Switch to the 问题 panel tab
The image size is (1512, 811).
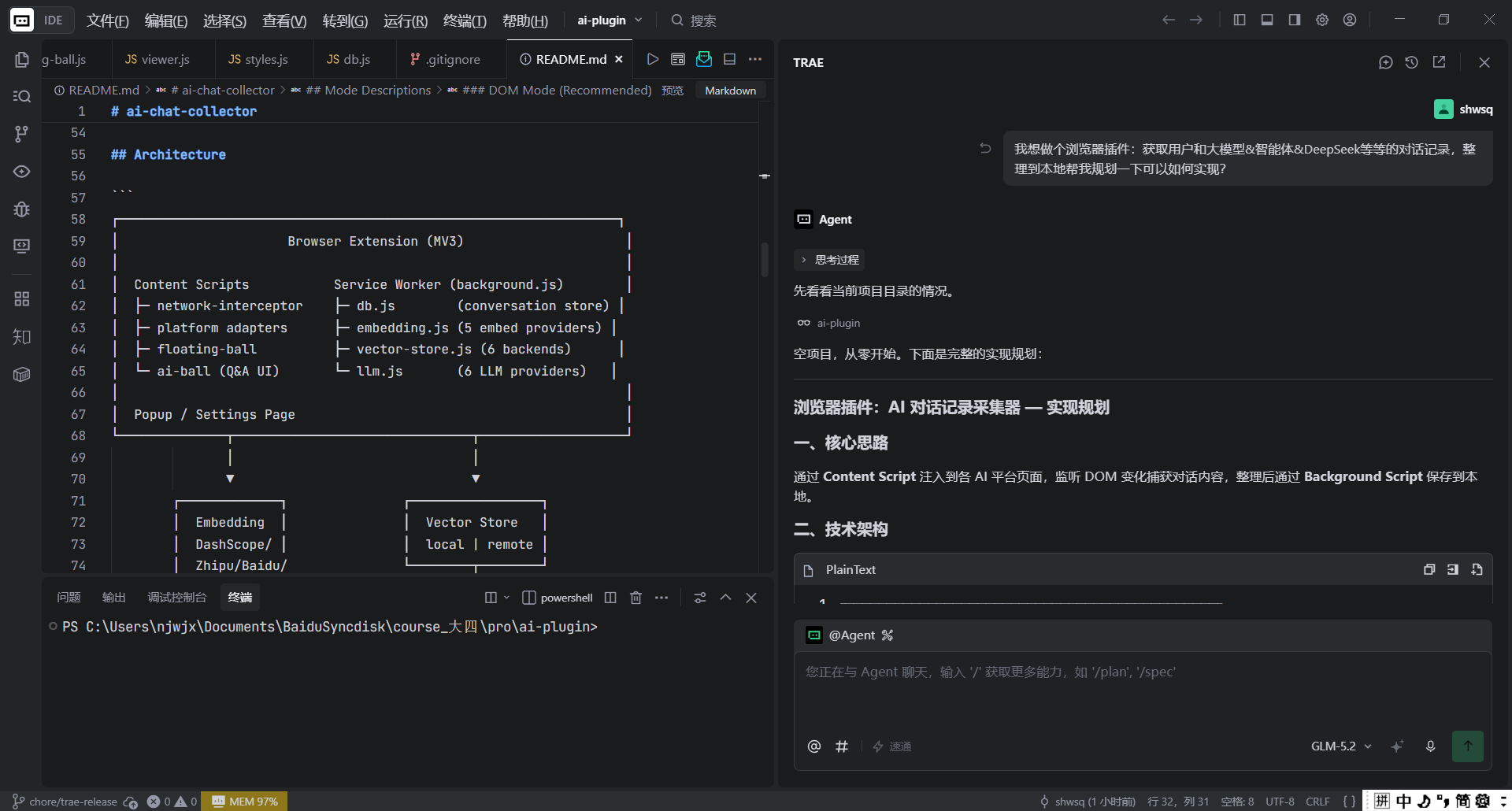click(69, 598)
